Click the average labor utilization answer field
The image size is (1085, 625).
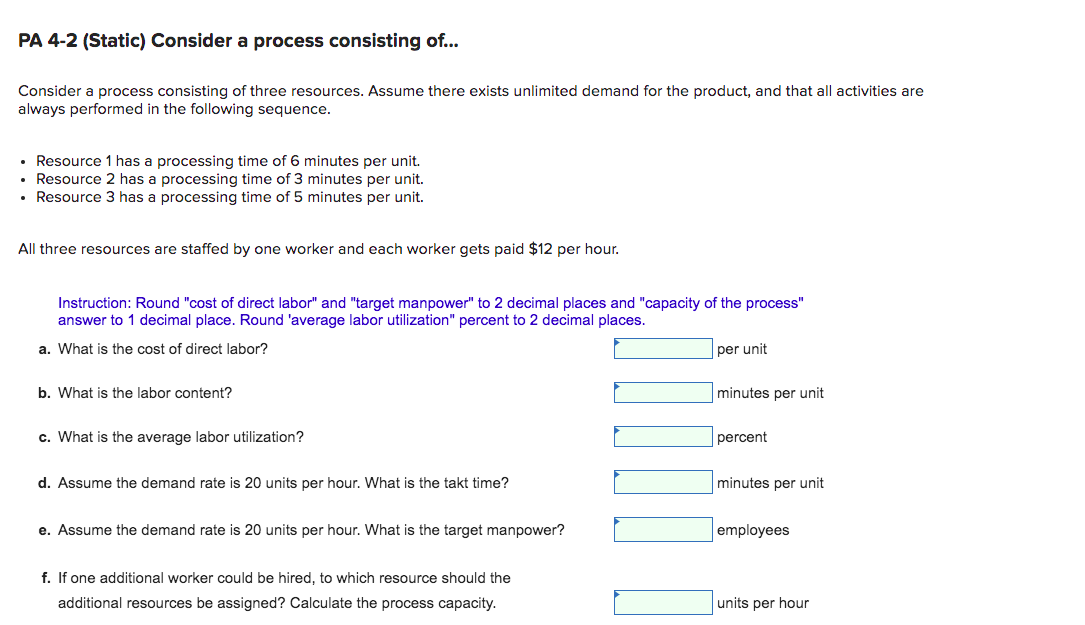click(662, 436)
